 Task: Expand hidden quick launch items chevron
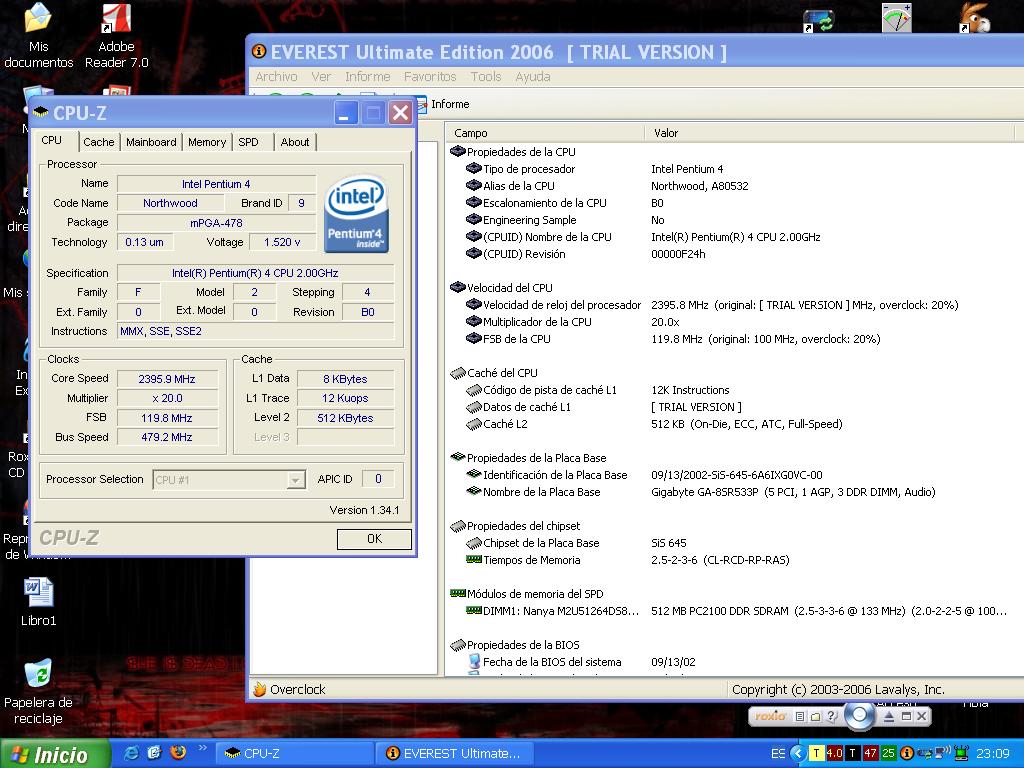203,748
